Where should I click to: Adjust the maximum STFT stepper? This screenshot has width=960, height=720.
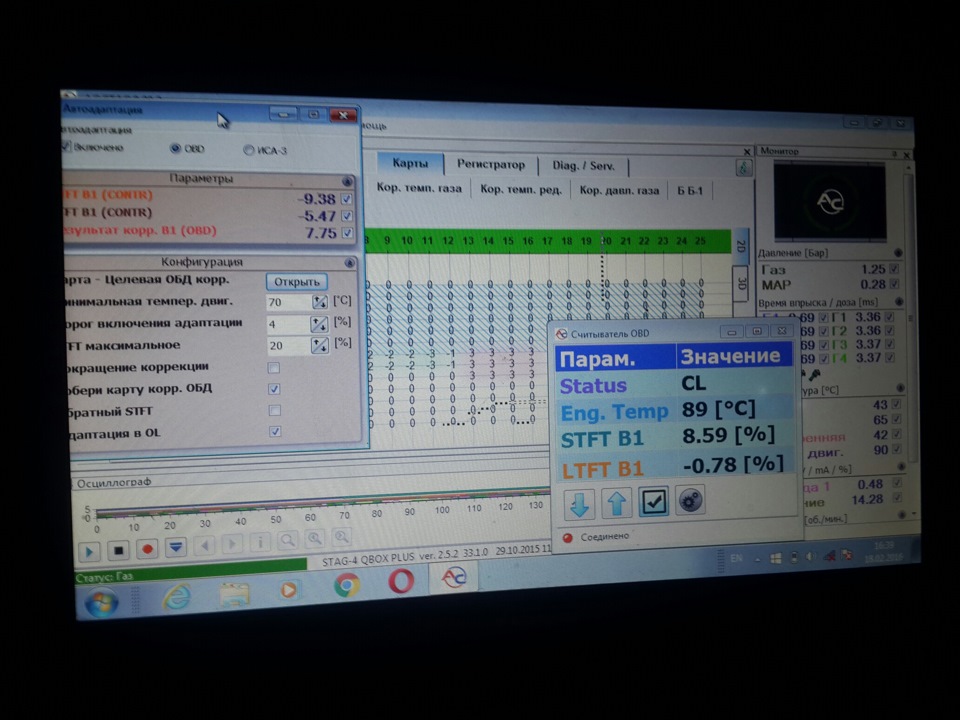point(320,345)
